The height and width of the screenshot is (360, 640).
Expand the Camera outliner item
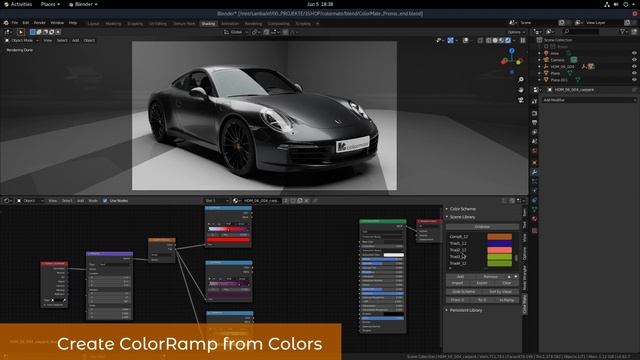[540, 60]
